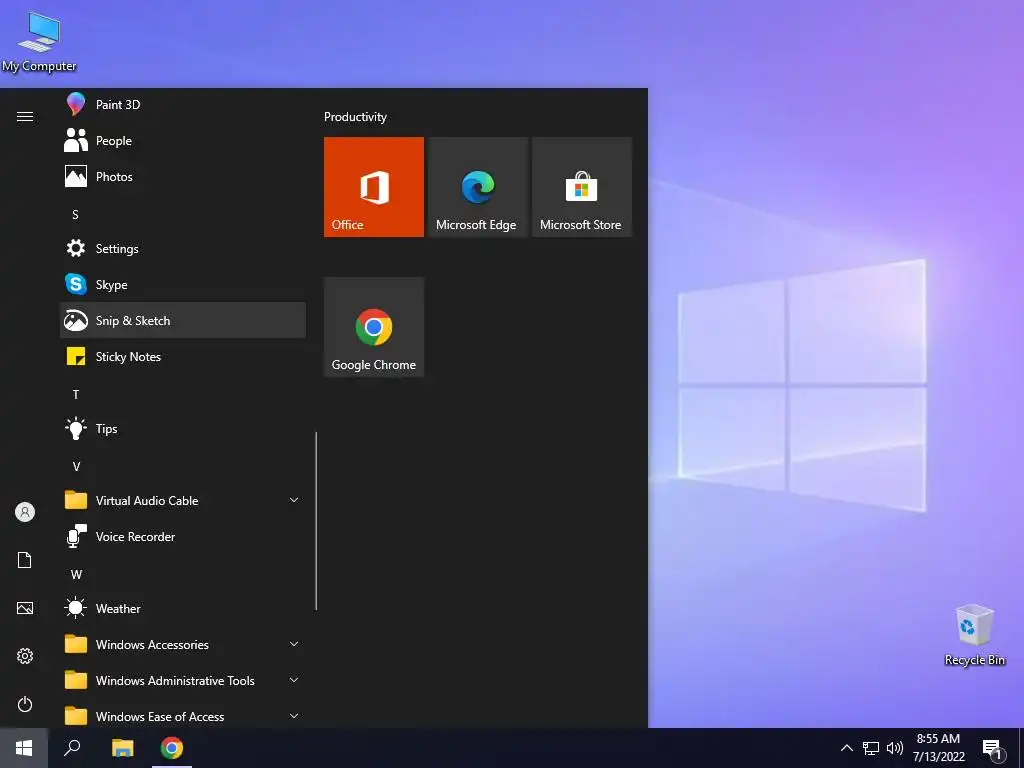Select the Recycle Bin desktop icon

(974, 635)
